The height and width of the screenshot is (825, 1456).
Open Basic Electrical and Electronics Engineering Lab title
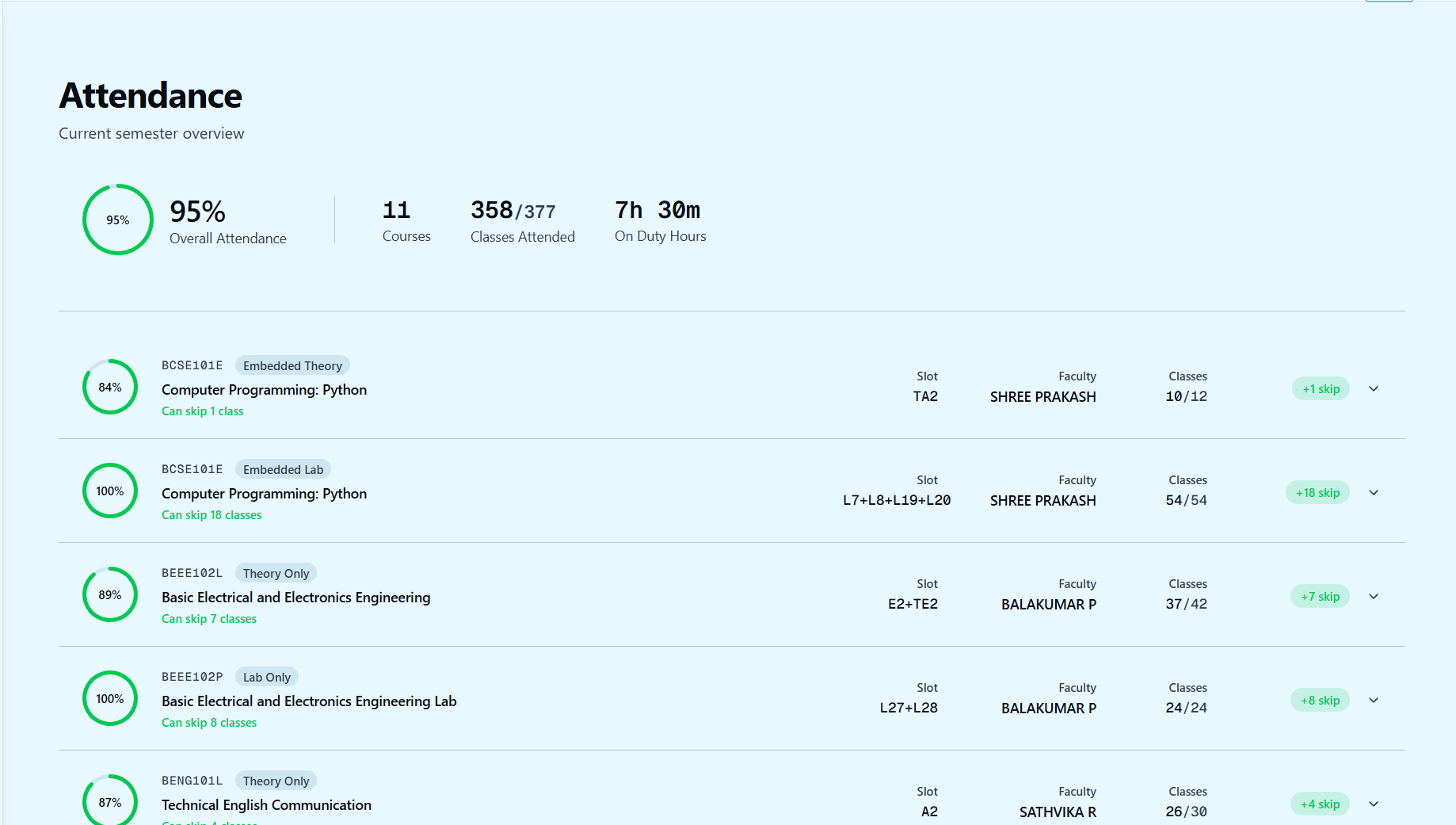pos(309,701)
